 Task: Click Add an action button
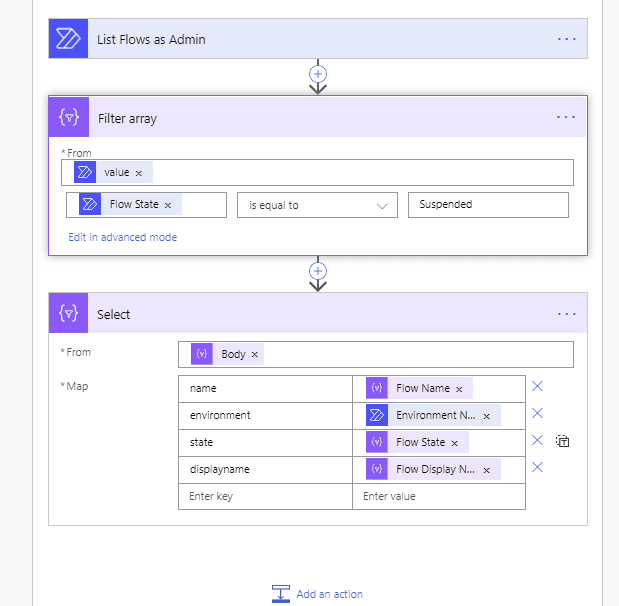[x=317, y=594]
